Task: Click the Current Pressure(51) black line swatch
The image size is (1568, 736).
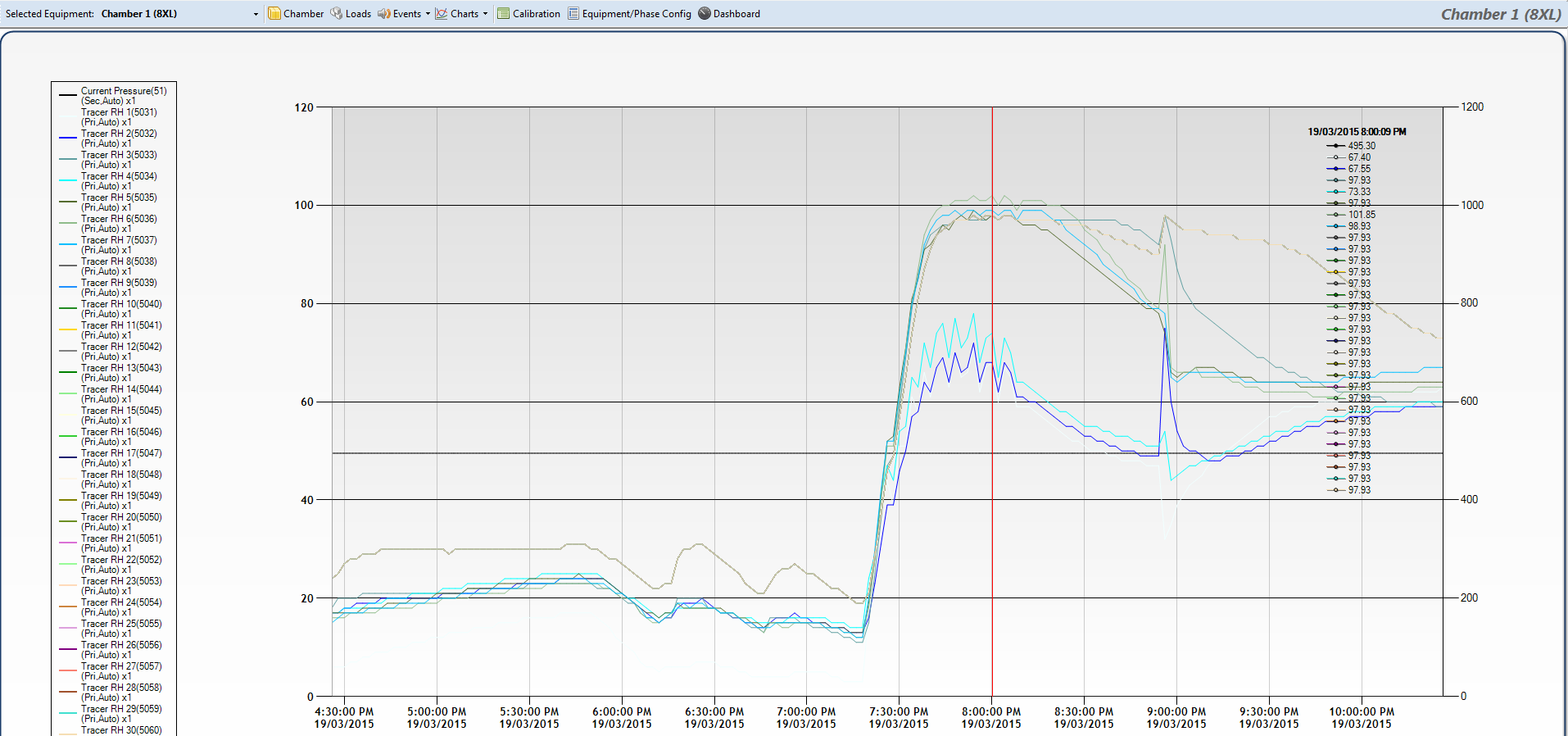Action: (68, 95)
